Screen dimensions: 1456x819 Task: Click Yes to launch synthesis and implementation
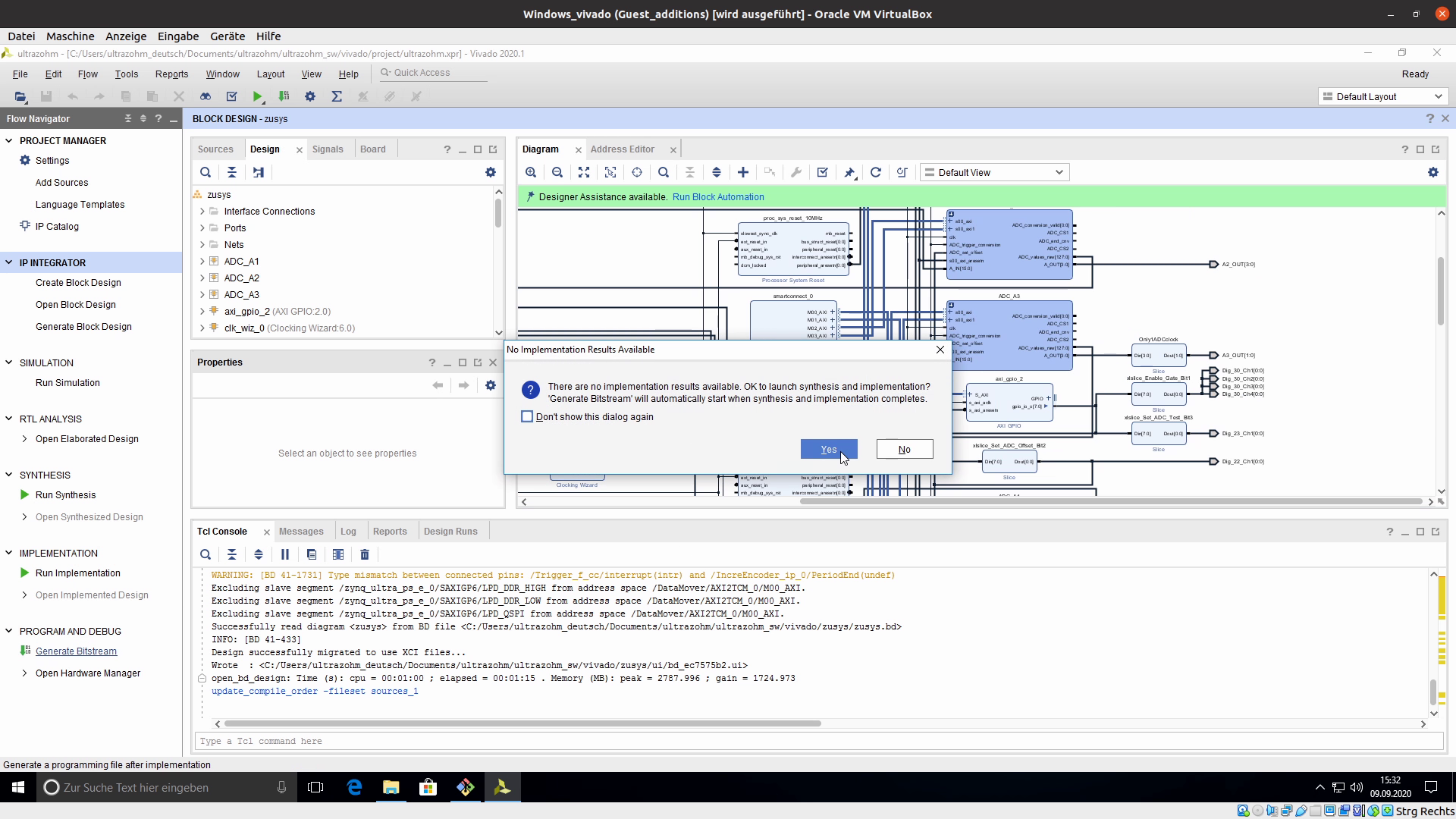coord(828,450)
